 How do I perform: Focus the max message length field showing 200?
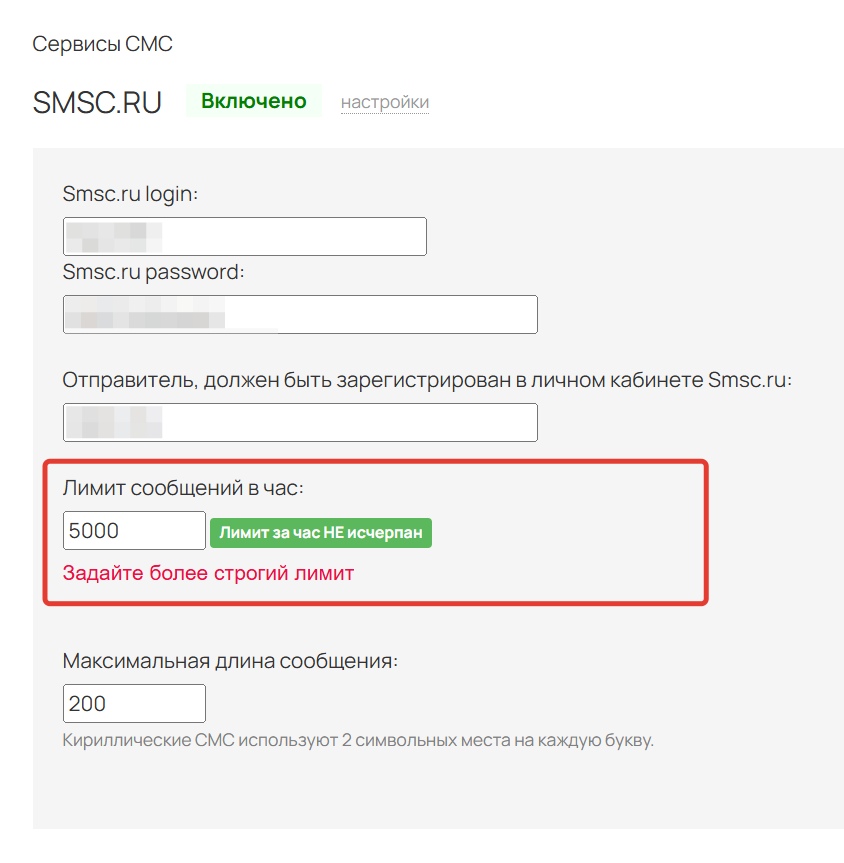(x=134, y=704)
